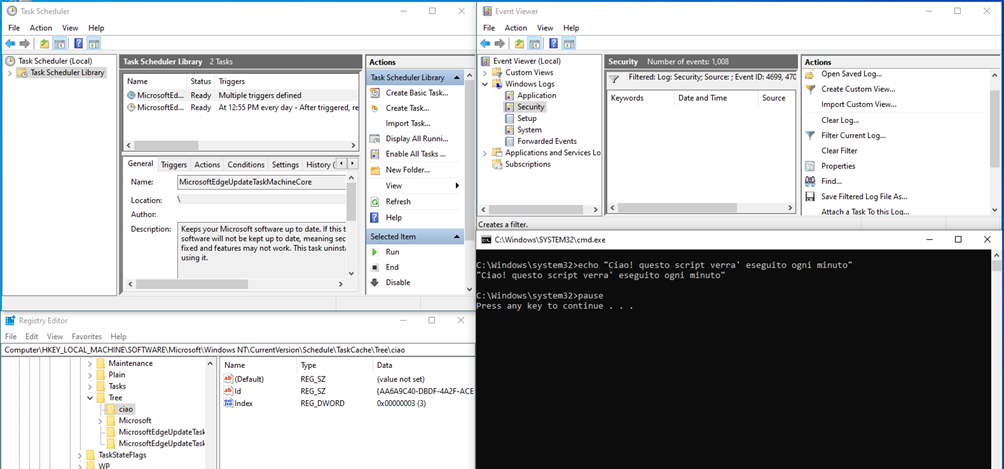Collapse the Windows Logs tree node
1004x469 pixels.
[486, 84]
